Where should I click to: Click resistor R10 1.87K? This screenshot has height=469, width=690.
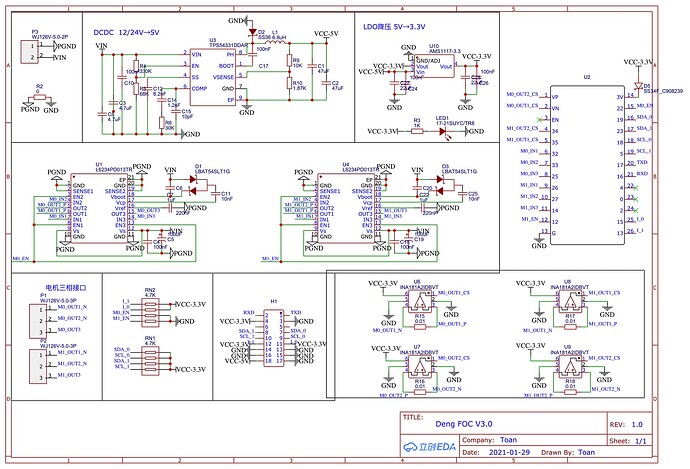(x=289, y=83)
